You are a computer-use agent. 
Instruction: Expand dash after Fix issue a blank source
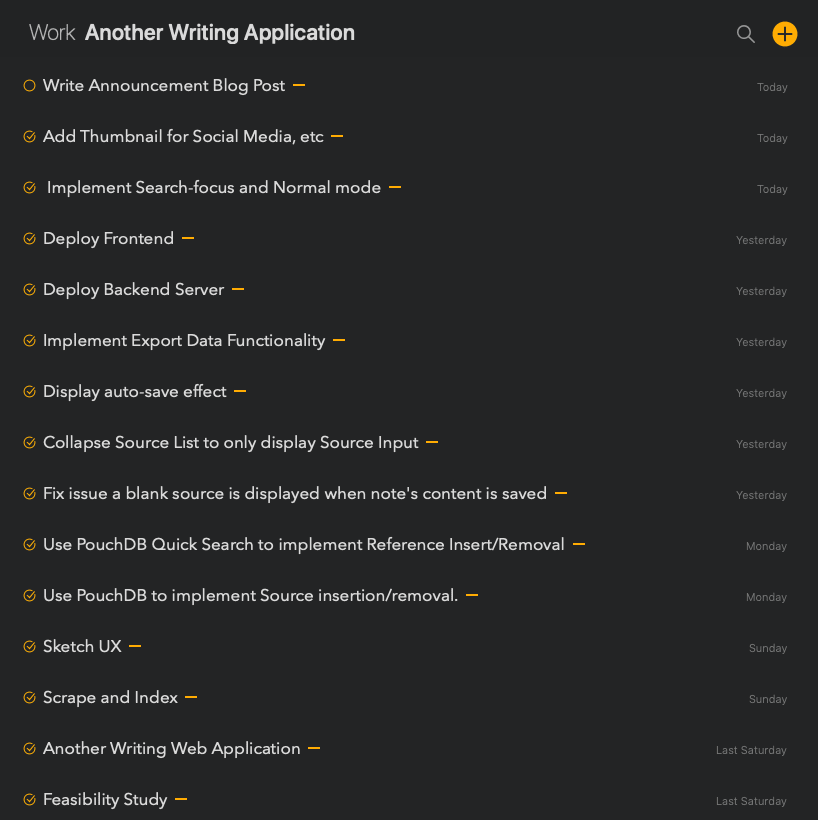[561, 493]
